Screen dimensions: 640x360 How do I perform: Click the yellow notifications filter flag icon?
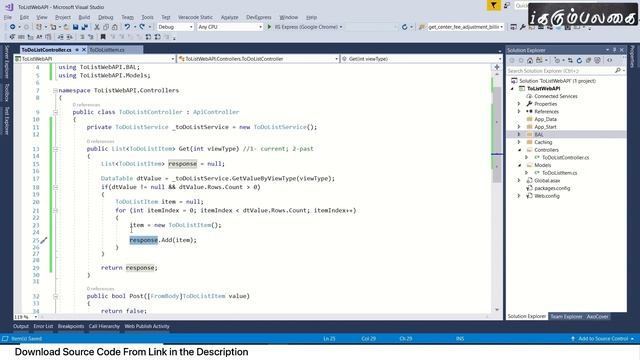[x=493, y=5]
